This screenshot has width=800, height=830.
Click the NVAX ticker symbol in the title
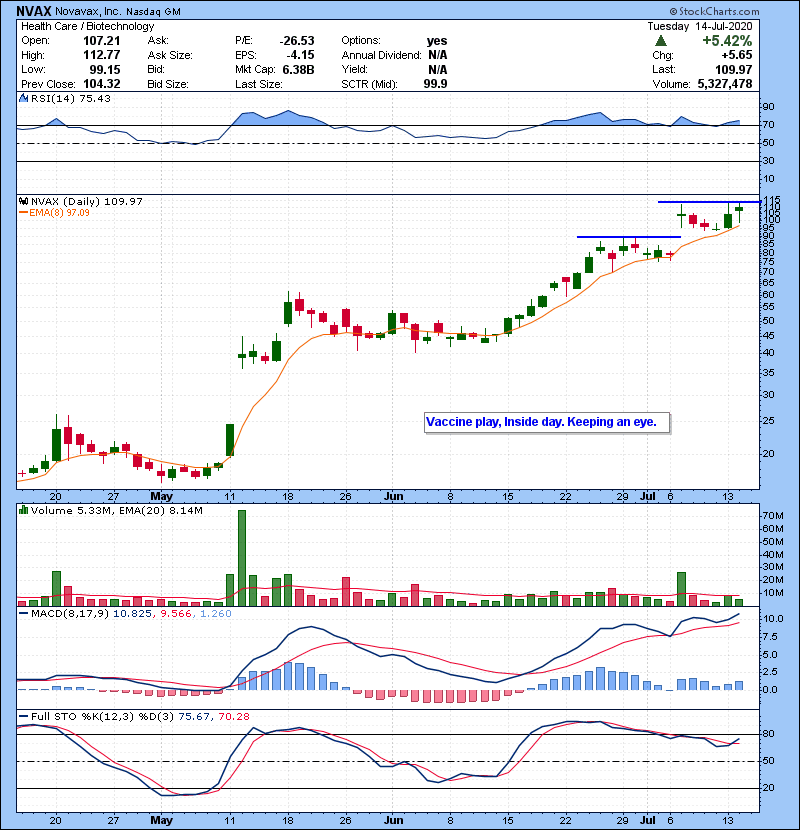(x=34, y=11)
